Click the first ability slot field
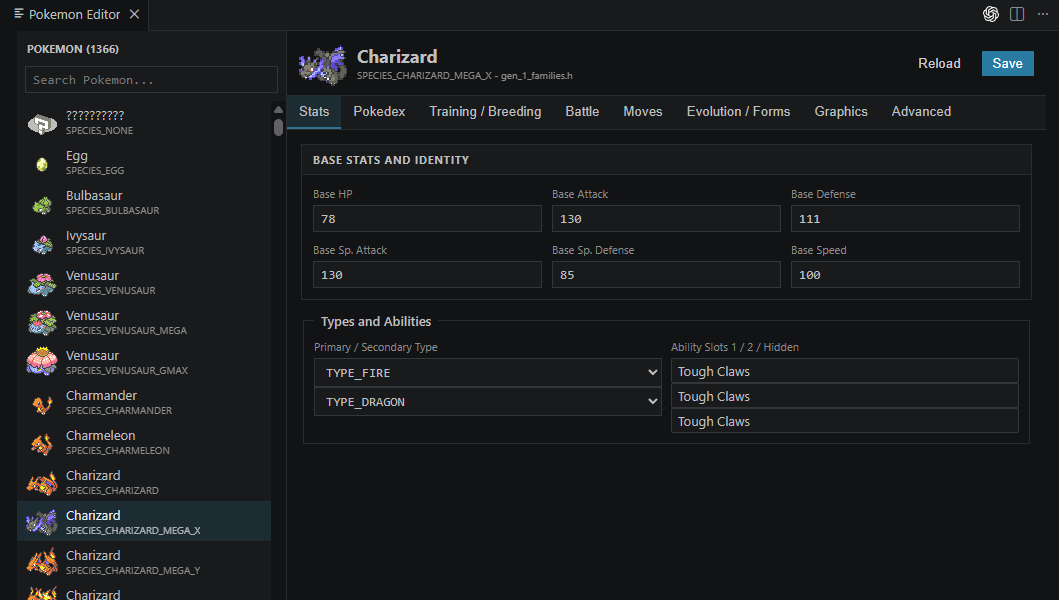 point(844,371)
